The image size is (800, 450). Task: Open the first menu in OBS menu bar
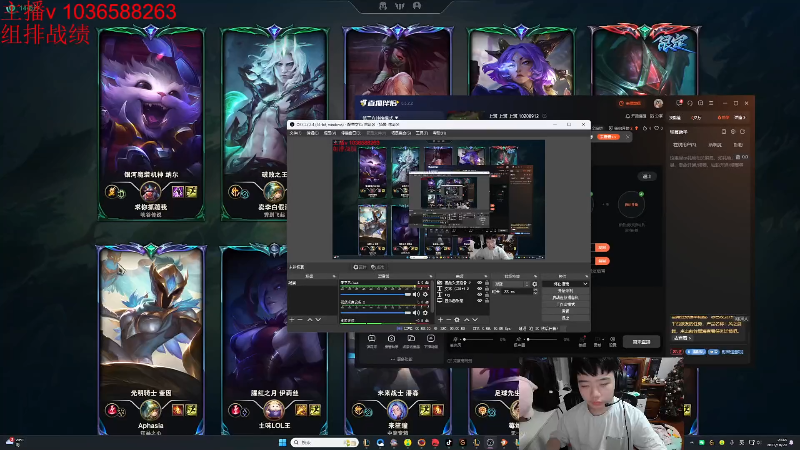[x=295, y=133]
